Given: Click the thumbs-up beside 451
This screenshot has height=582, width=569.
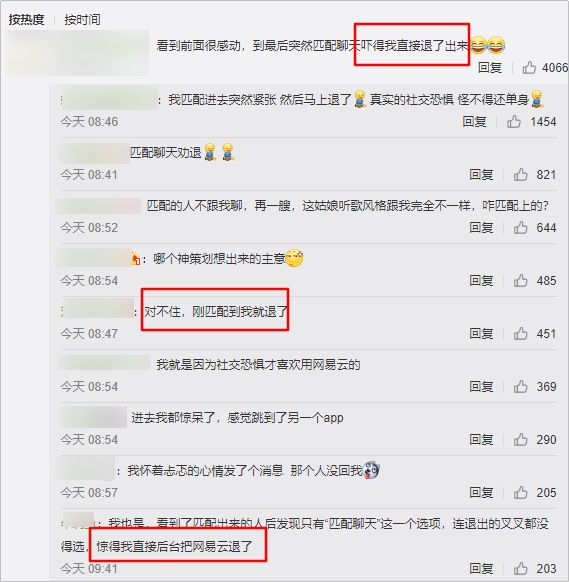Looking at the screenshot, I should tap(520, 333).
